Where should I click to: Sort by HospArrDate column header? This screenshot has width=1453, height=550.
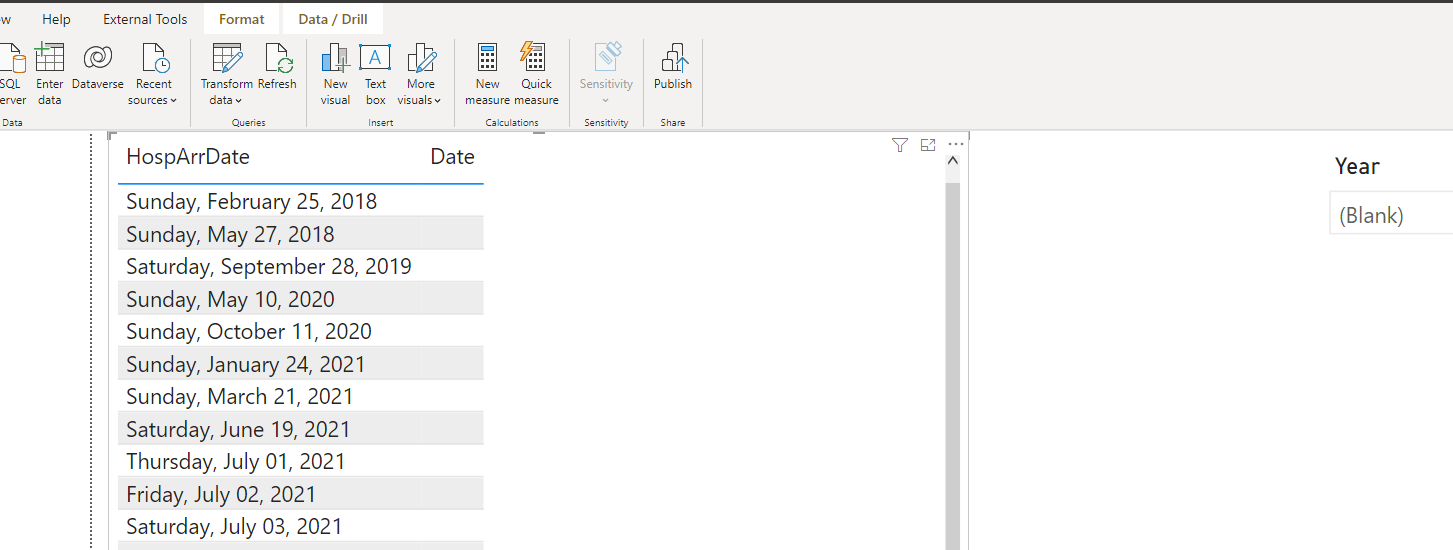point(188,157)
